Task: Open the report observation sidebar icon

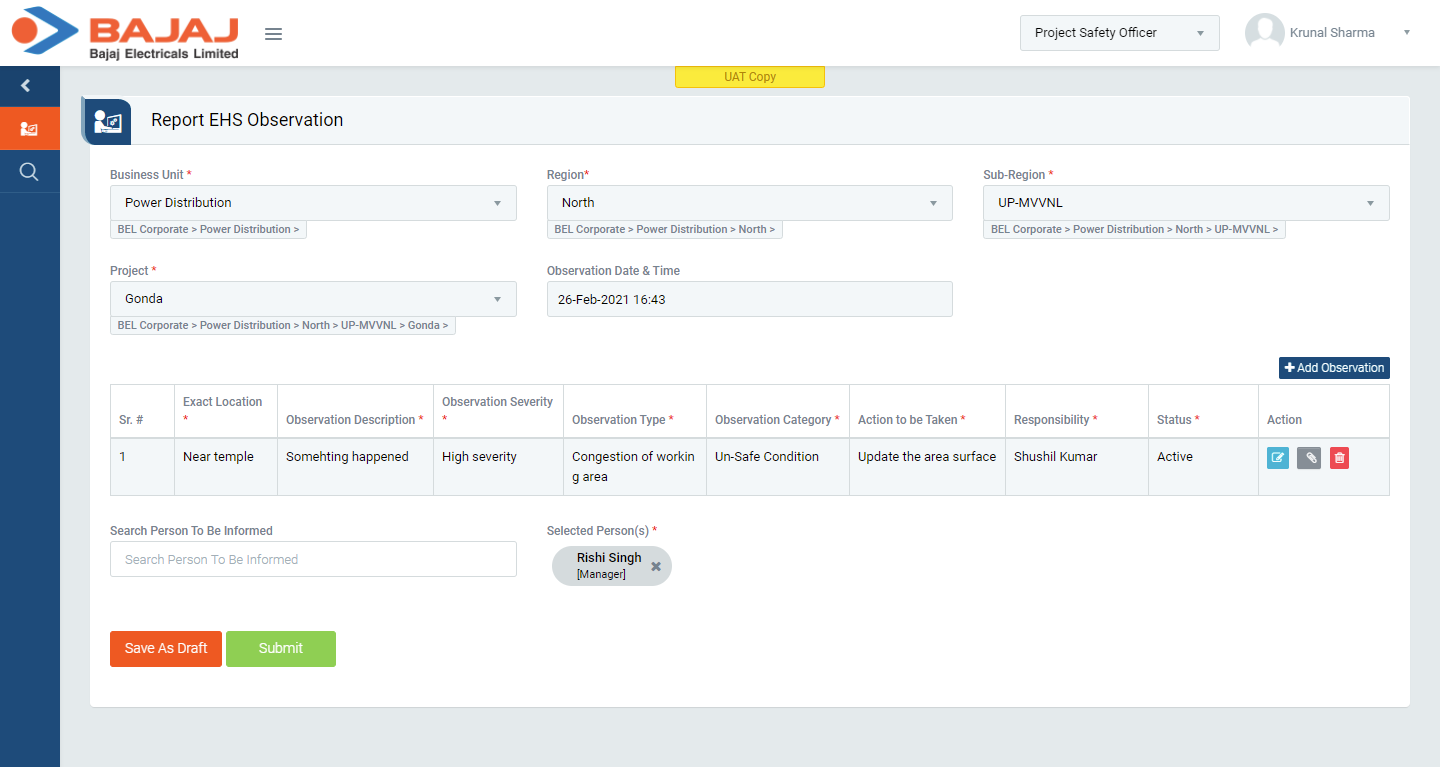Action: click(29, 129)
